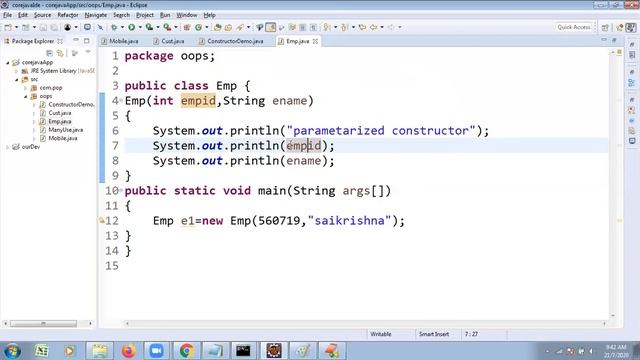Click the 'Smart Insert' status bar entry
Viewport: 640px width, 360px height.
point(434,334)
